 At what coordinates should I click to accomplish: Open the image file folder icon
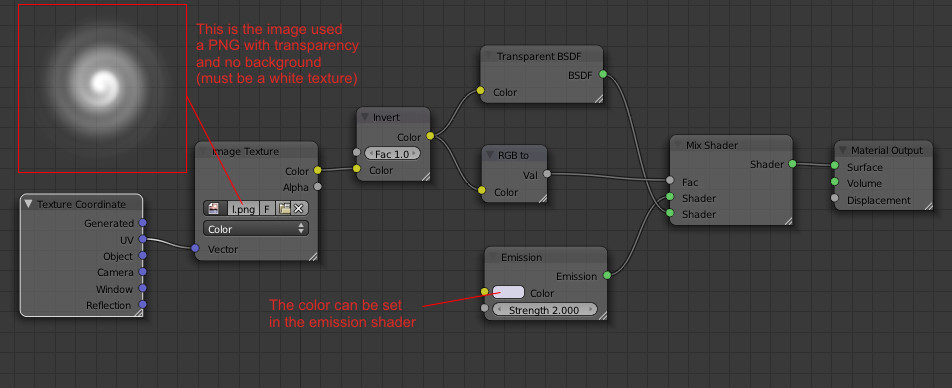(x=284, y=208)
